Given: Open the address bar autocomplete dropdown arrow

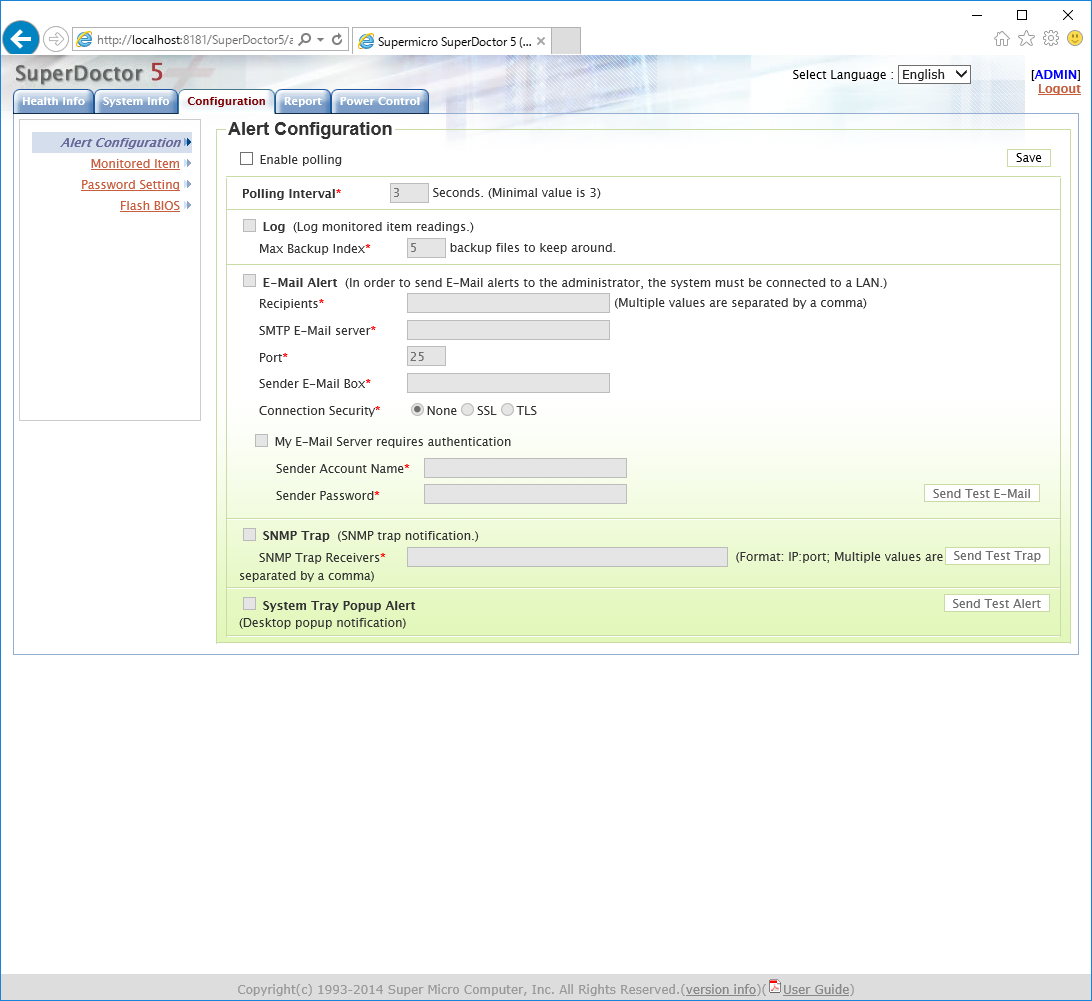Looking at the screenshot, I should 320,40.
